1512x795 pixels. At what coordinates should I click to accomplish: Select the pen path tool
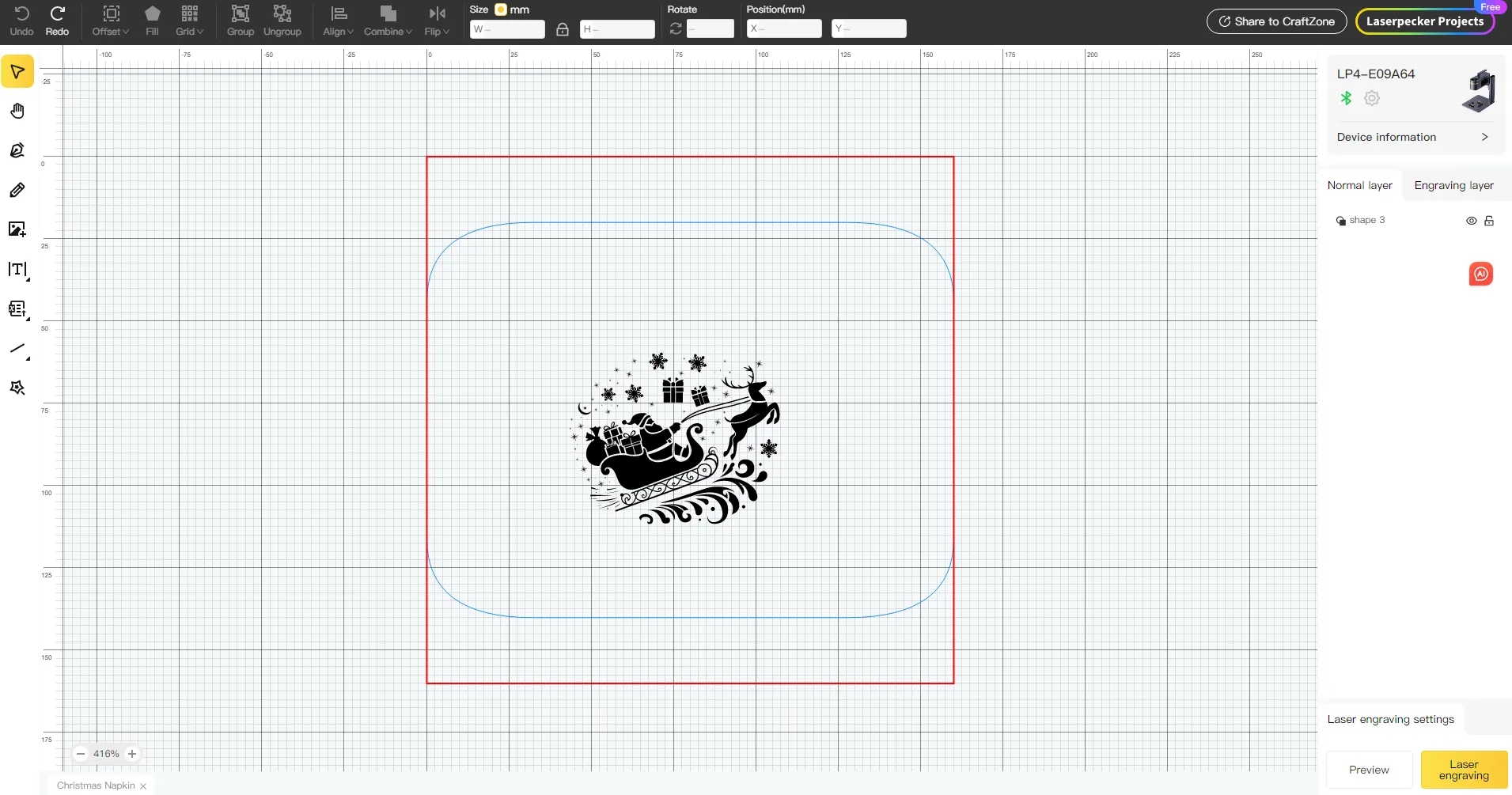point(17,150)
